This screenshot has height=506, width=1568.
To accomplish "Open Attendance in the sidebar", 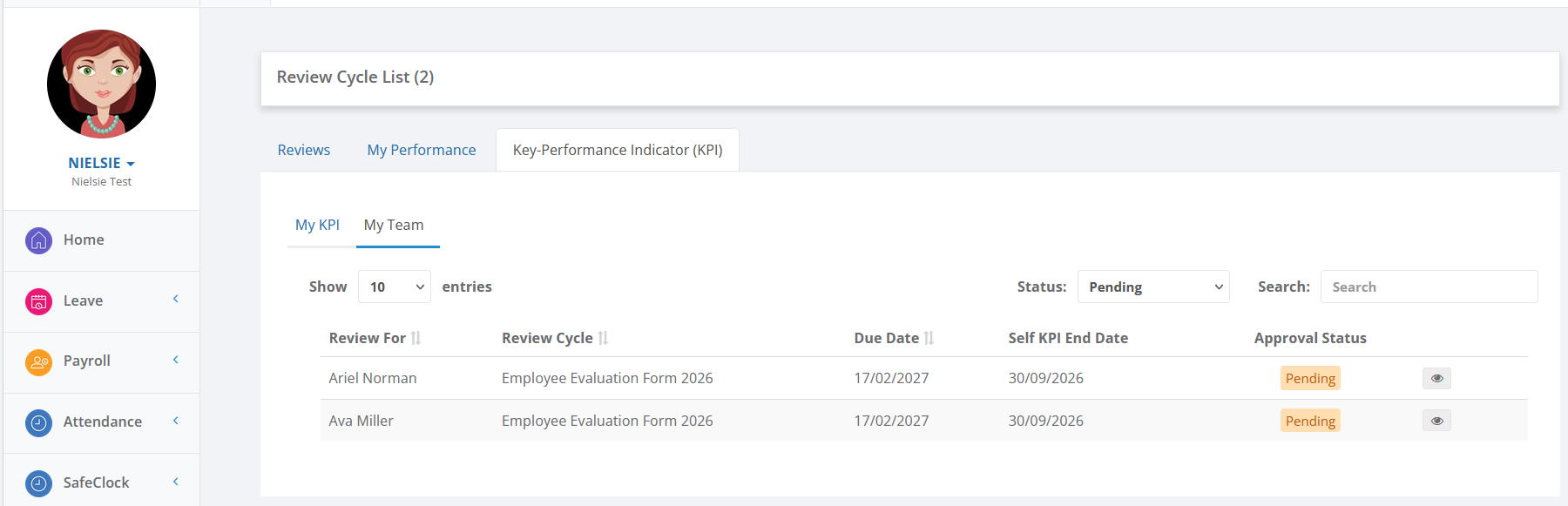I will pos(103,422).
